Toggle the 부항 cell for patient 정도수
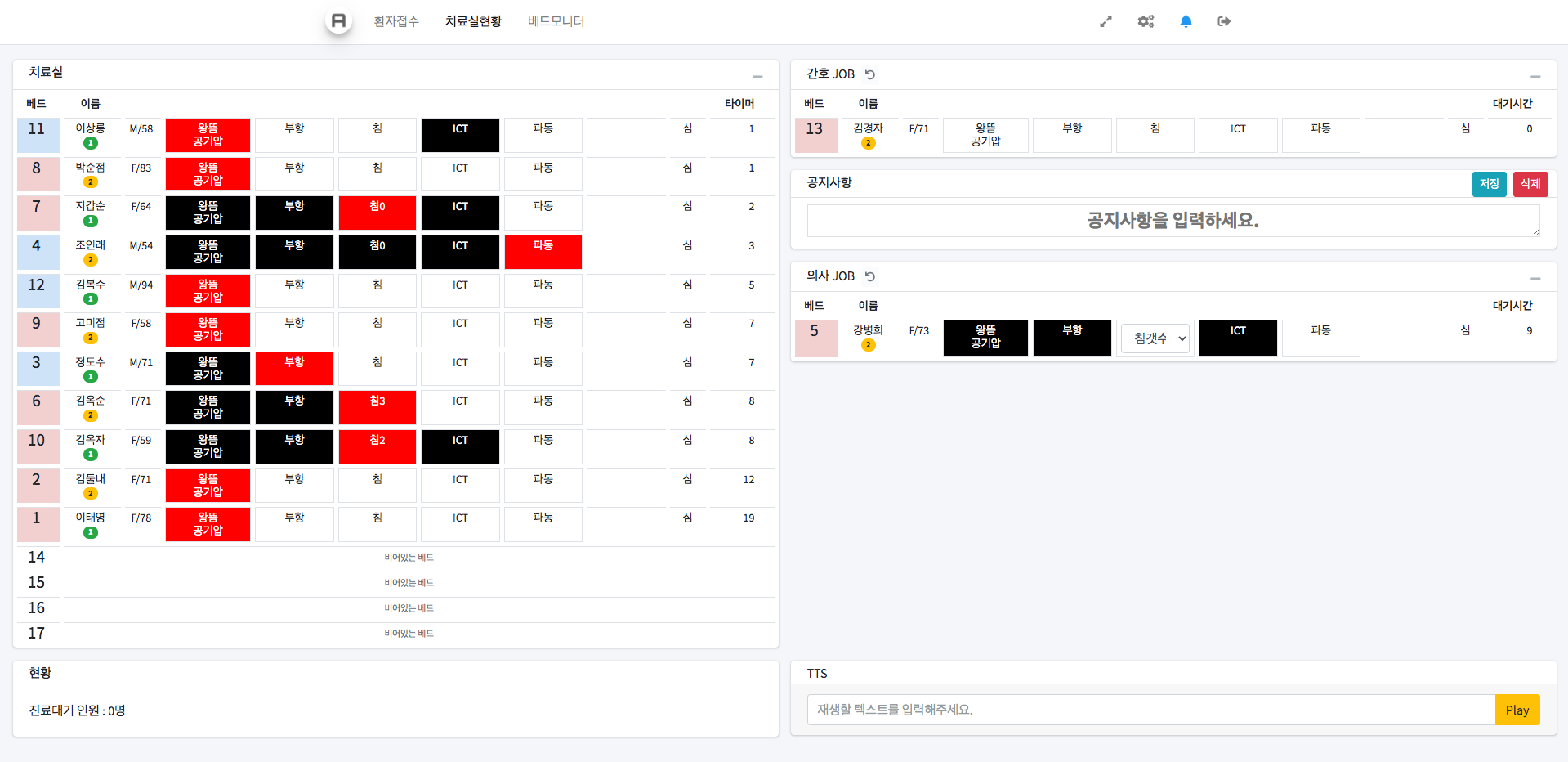The height and width of the screenshot is (762, 1568). point(294,369)
